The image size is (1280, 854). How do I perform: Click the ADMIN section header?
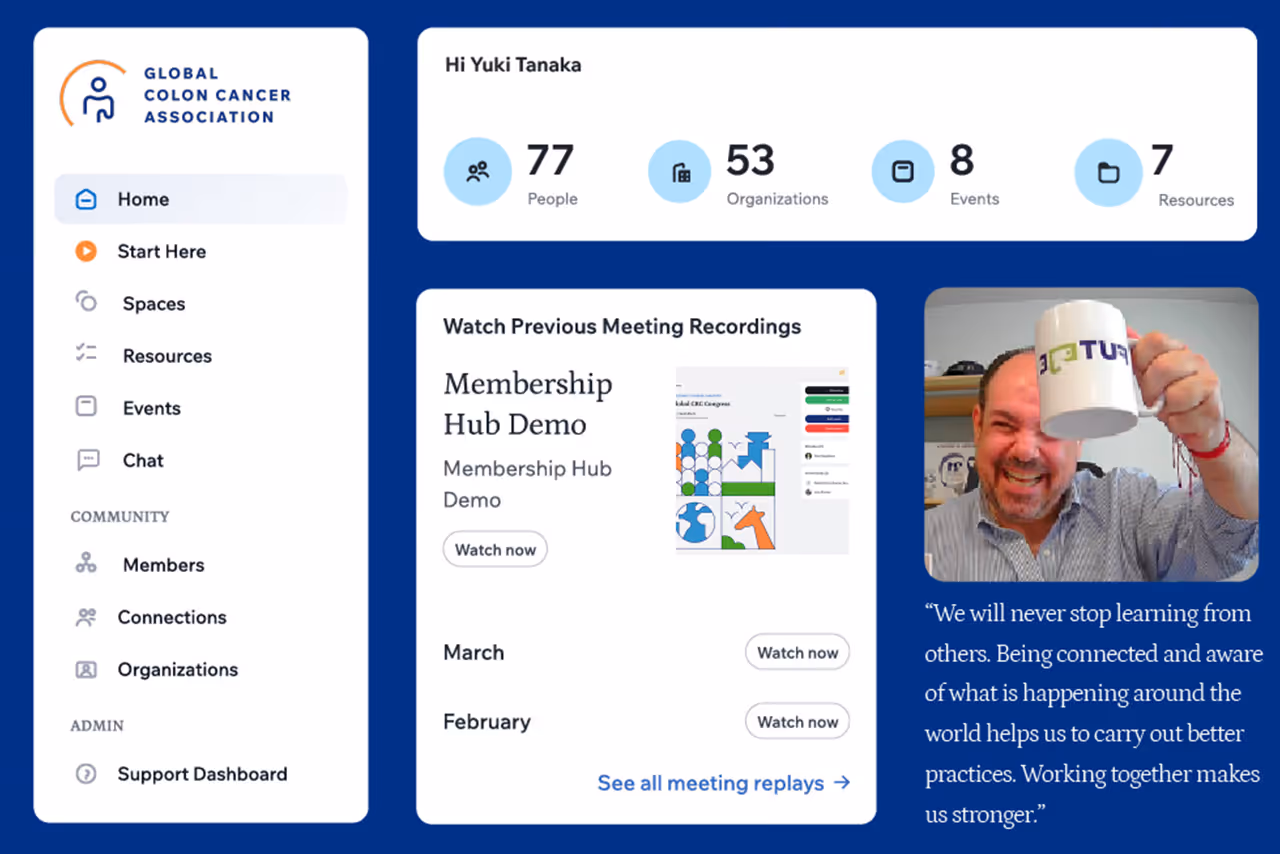pos(97,725)
